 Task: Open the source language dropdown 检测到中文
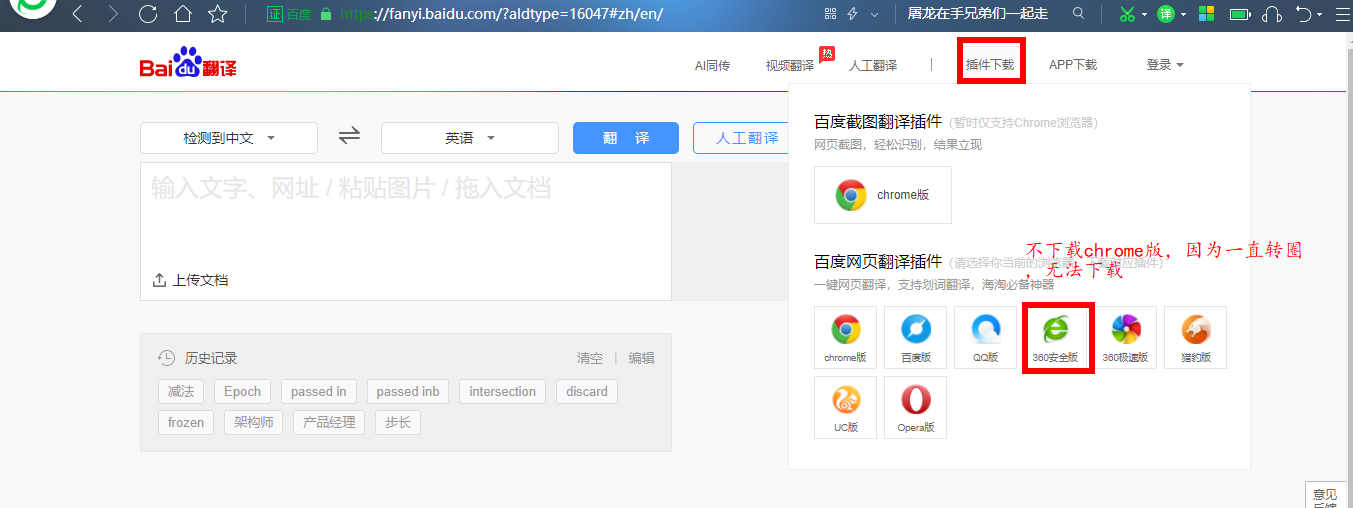point(229,138)
